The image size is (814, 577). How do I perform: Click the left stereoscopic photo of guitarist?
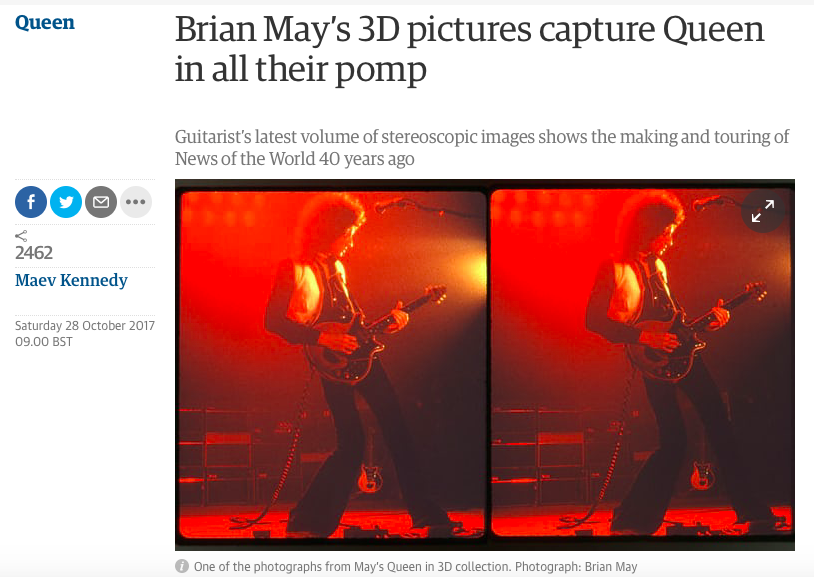[332, 364]
